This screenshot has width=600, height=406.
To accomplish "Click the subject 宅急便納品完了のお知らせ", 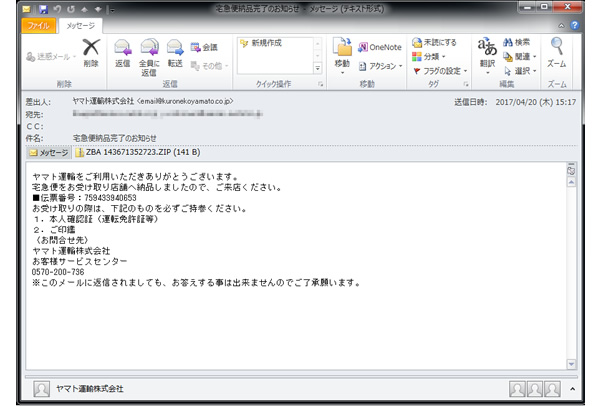I will (114, 138).
